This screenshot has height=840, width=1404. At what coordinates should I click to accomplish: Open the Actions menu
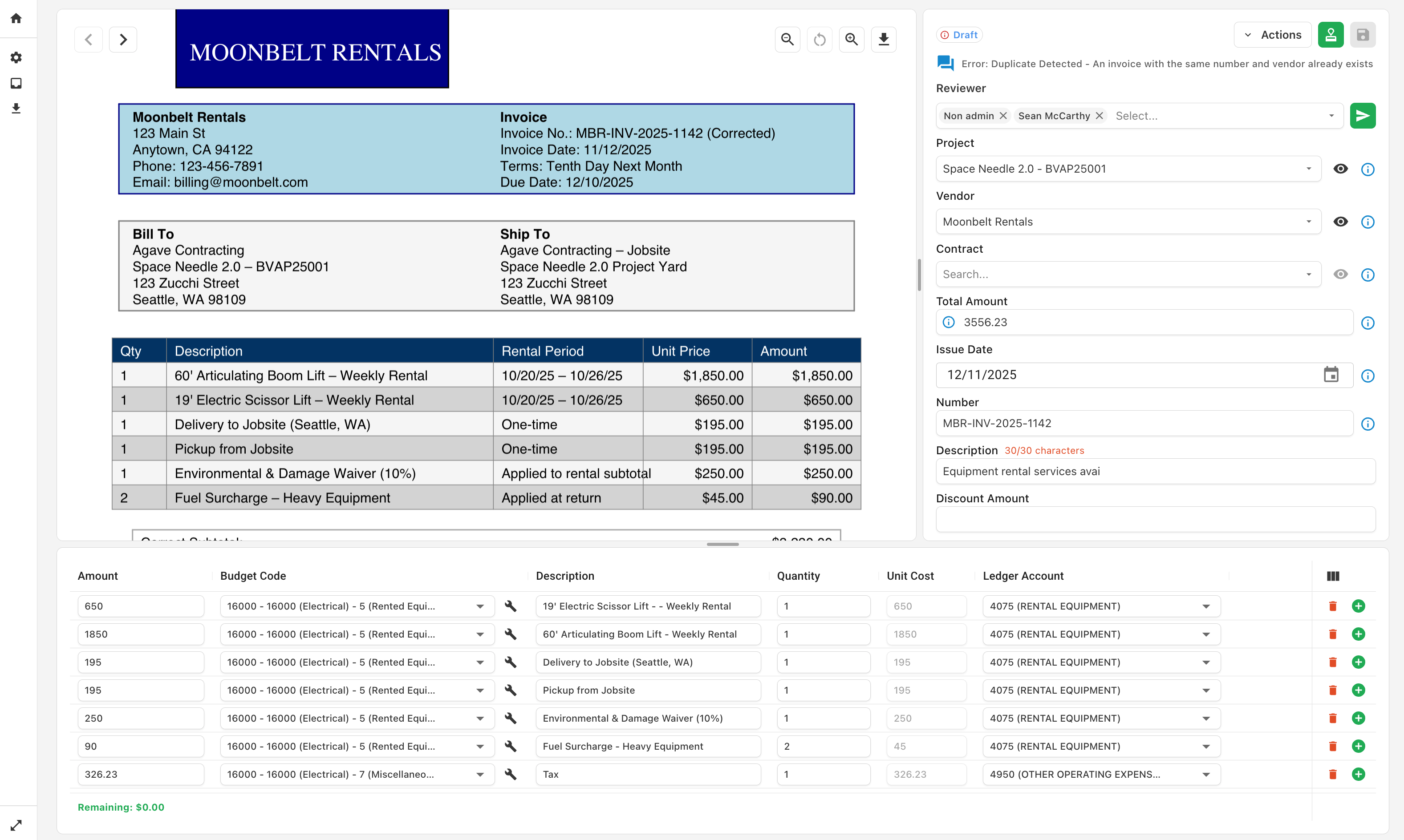coord(1272,35)
